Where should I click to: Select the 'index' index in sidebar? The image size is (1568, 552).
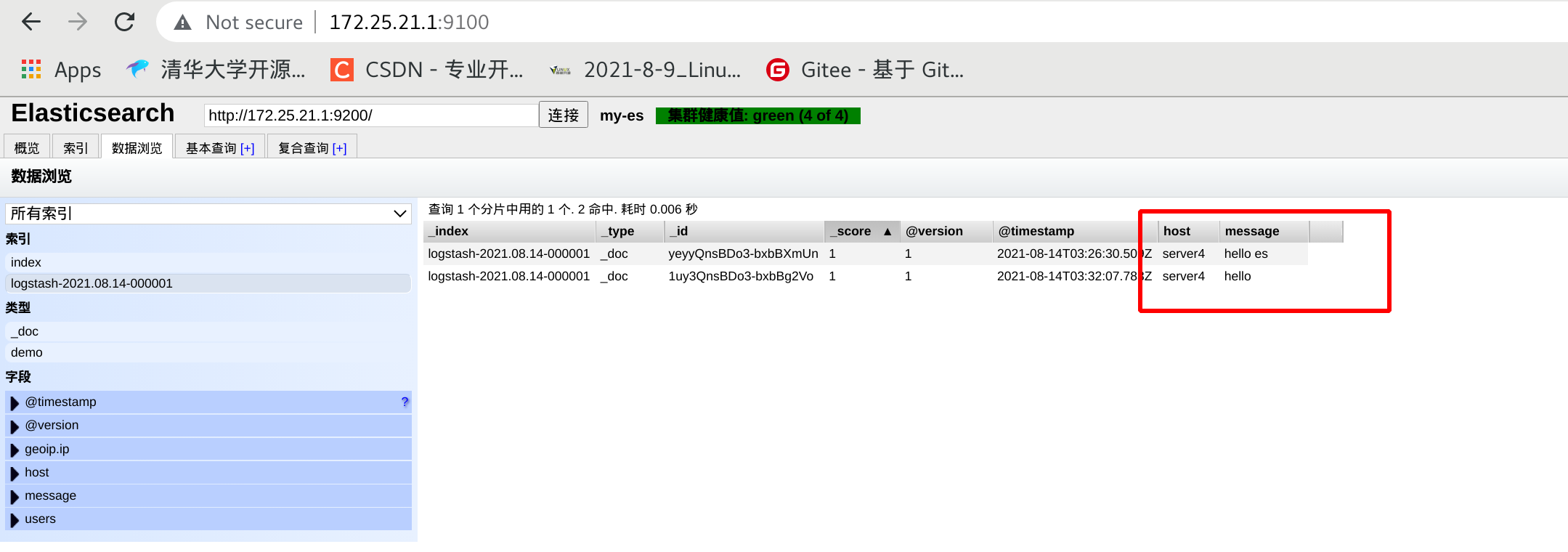[x=208, y=262]
